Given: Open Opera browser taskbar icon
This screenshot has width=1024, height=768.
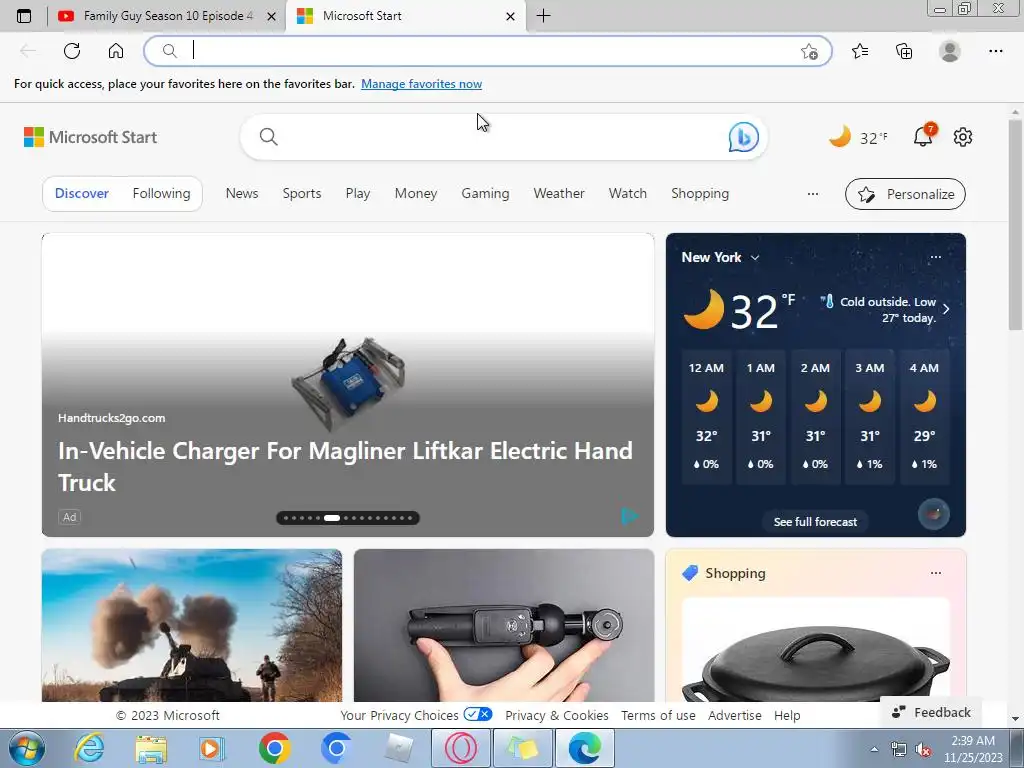Looking at the screenshot, I should click(460, 748).
